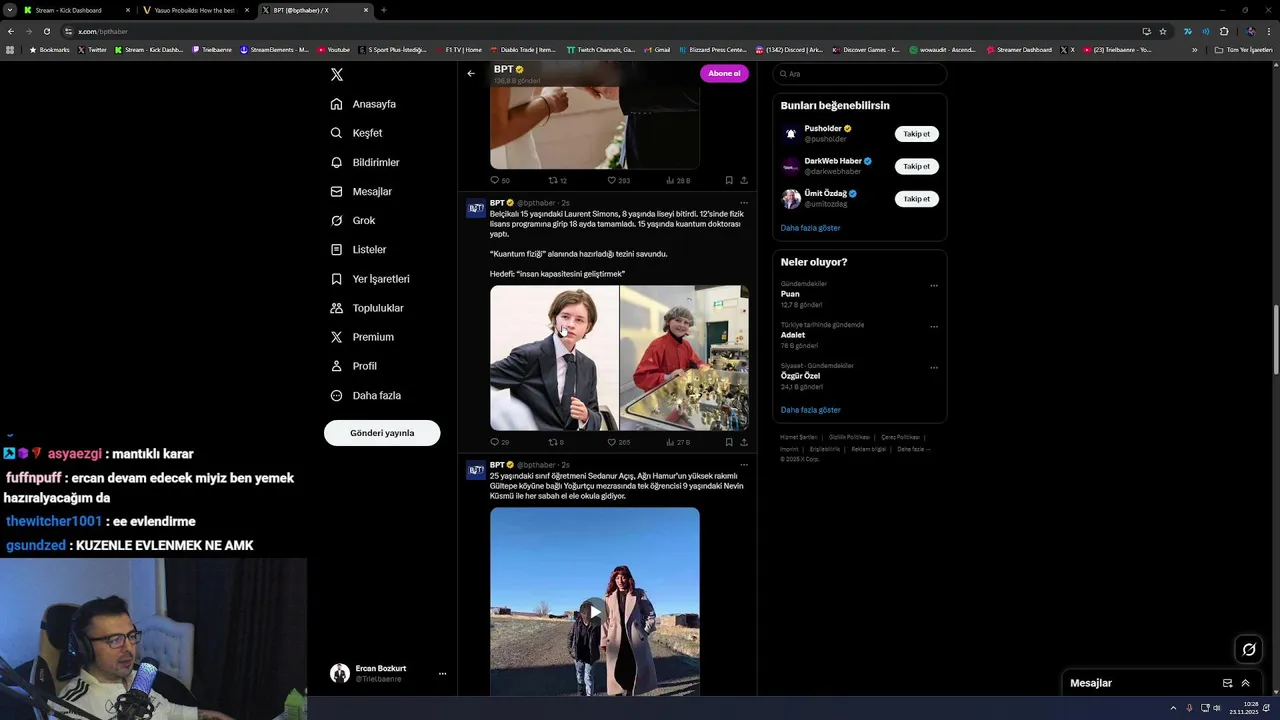Open options for the Puan trend
The height and width of the screenshot is (720, 1280).
click(934, 286)
